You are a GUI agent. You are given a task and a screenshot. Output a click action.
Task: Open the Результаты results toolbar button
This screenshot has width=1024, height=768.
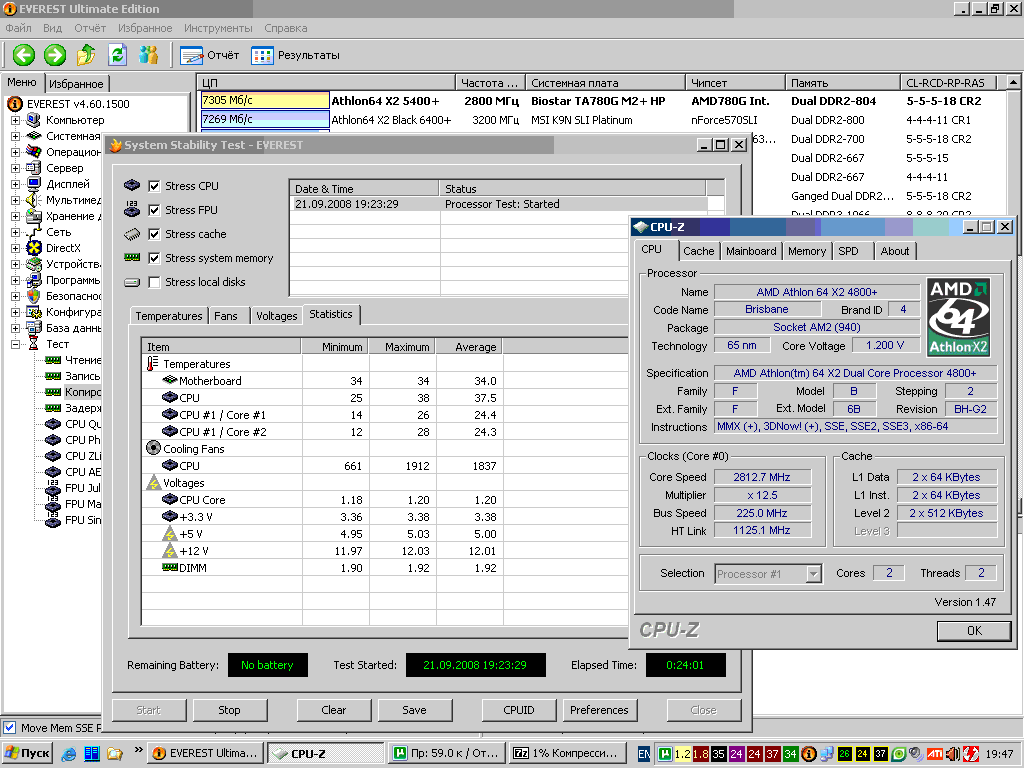tap(295, 56)
